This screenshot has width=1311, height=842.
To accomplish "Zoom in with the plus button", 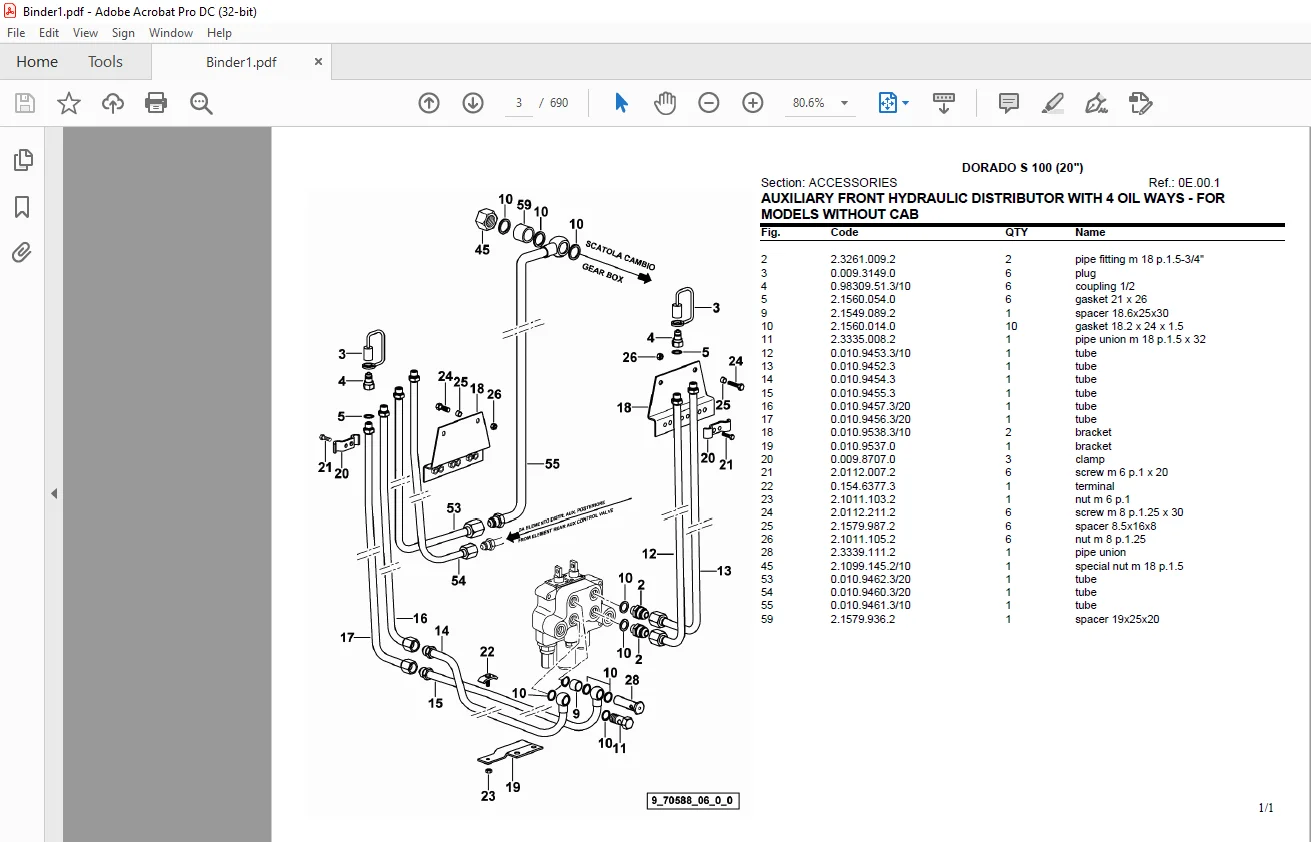I will pyautogui.click(x=753, y=103).
